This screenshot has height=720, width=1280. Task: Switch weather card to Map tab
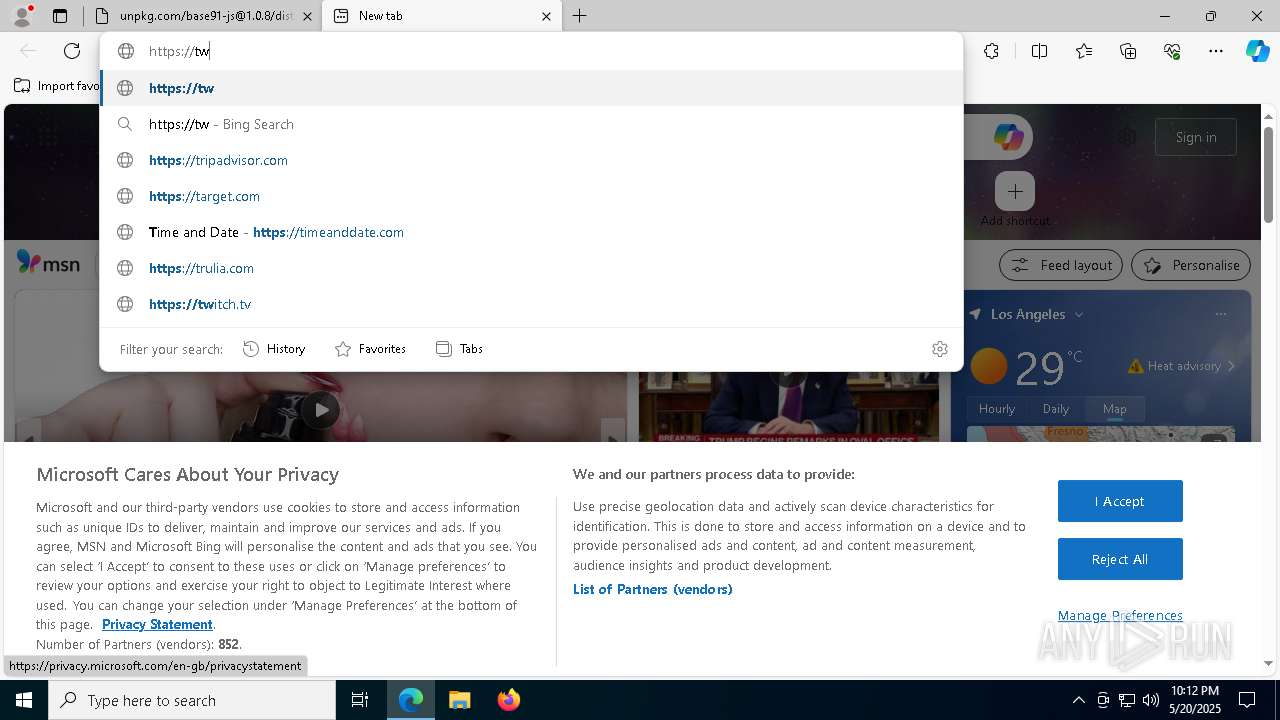[1115, 409]
